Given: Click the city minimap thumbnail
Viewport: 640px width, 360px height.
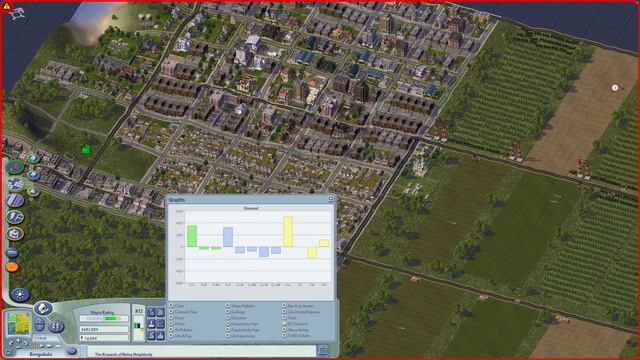Looking at the screenshot, I should click(x=18, y=324).
